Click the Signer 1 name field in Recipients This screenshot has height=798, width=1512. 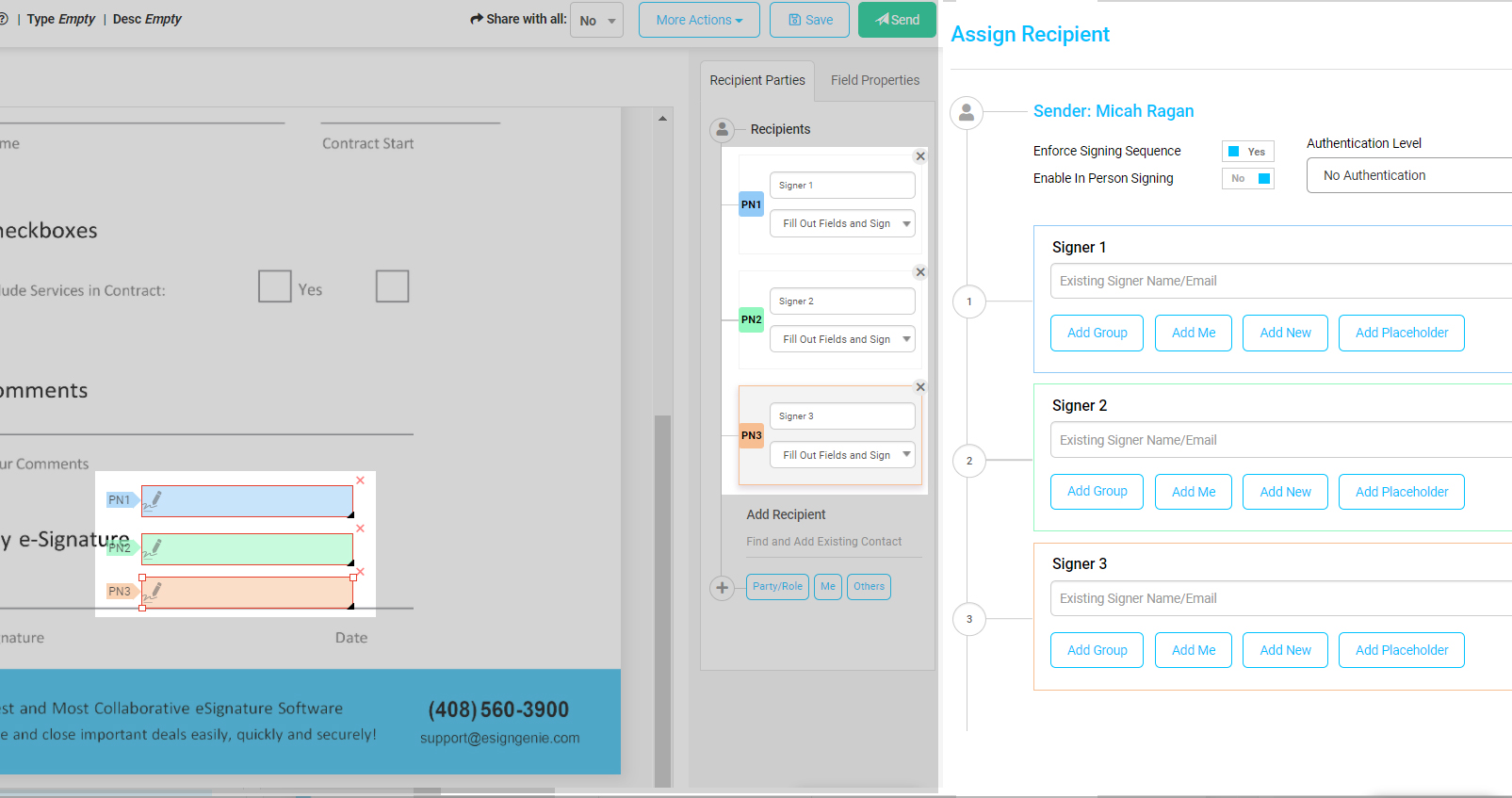click(x=842, y=186)
